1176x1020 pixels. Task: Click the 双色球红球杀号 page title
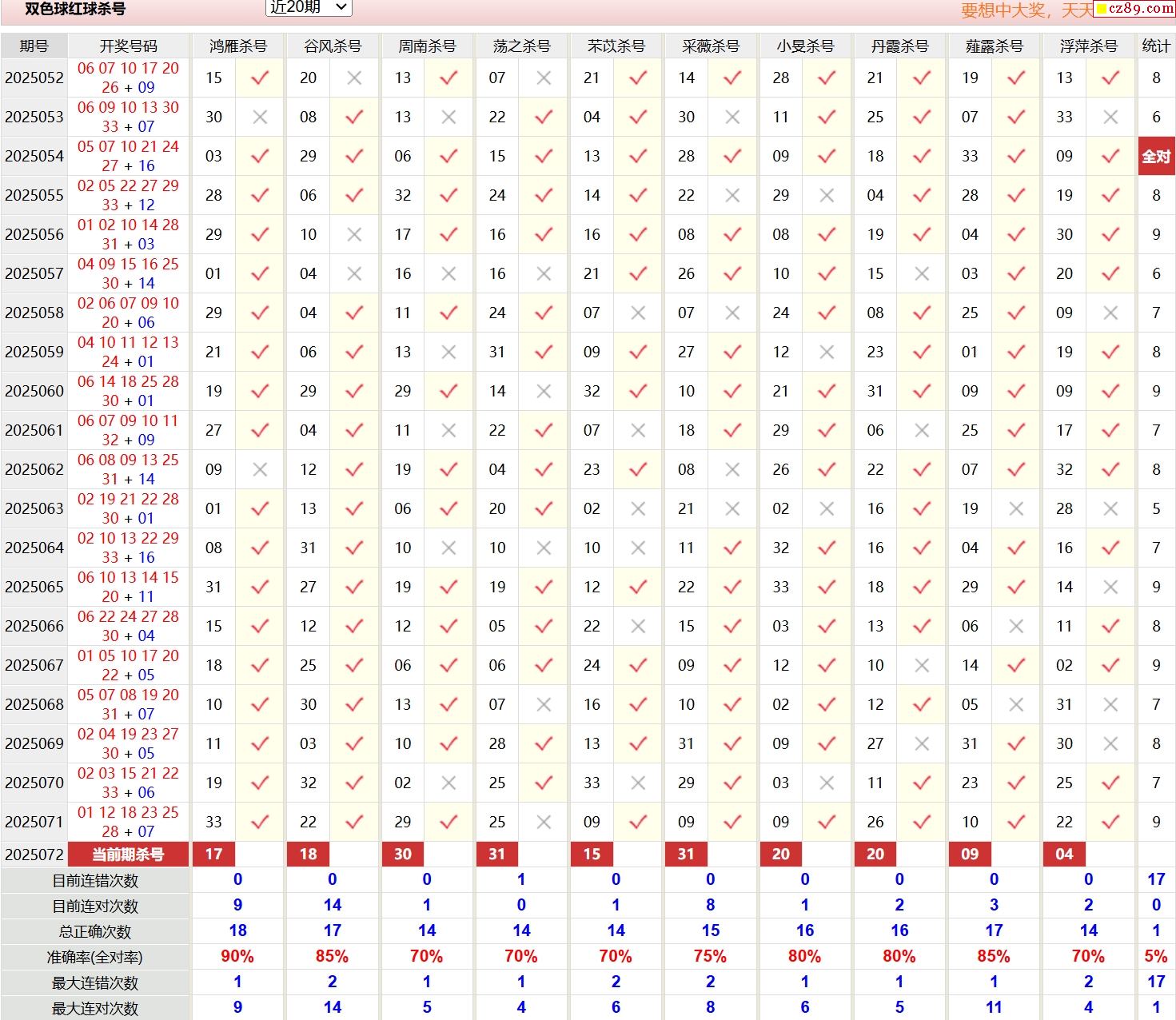tap(75, 9)
